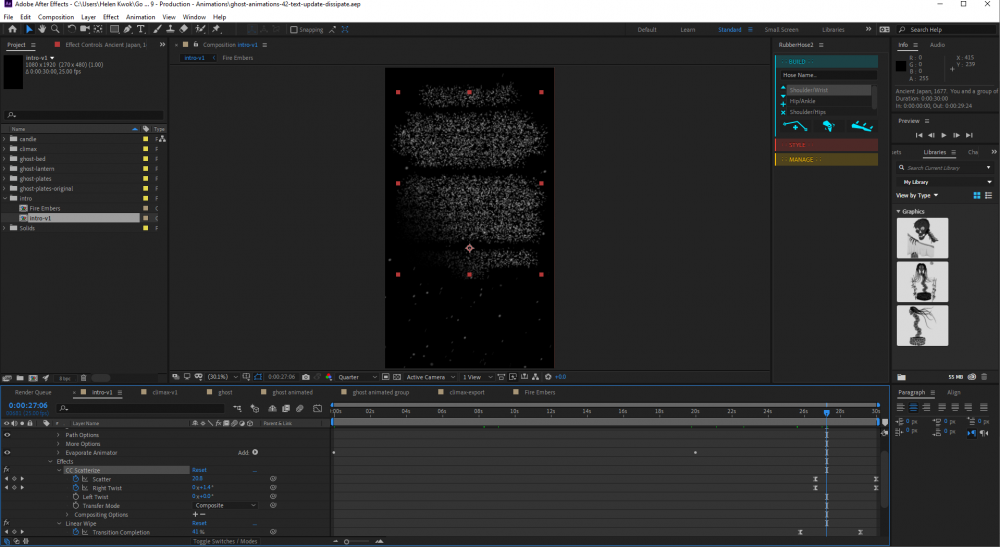Viewport: 1000px width, 547px height.
Task: Expand the ghost-lantern folder
Action: [x=4, y=168]
